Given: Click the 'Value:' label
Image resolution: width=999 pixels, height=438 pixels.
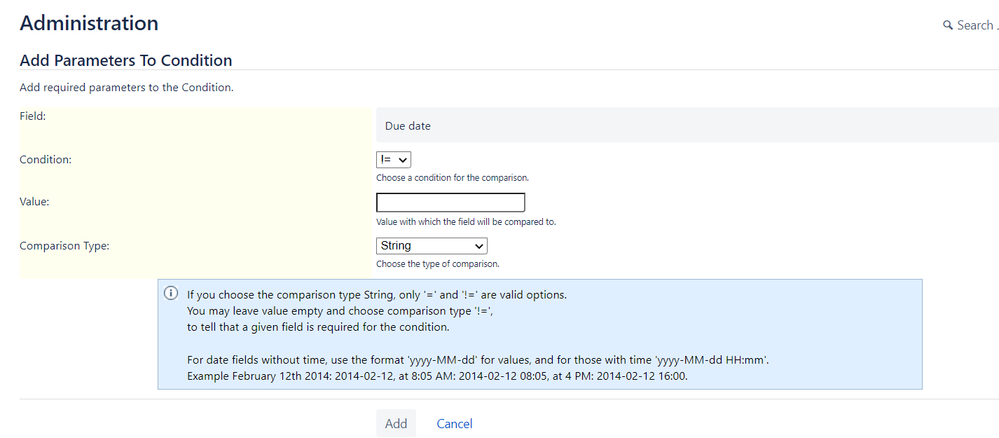Looking at the screenshot, I should [x=34, y=201].
